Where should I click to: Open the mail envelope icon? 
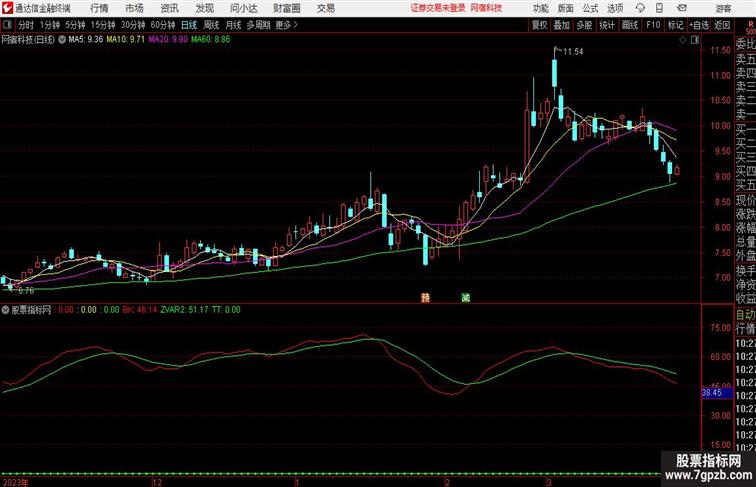tap(682, 8)
